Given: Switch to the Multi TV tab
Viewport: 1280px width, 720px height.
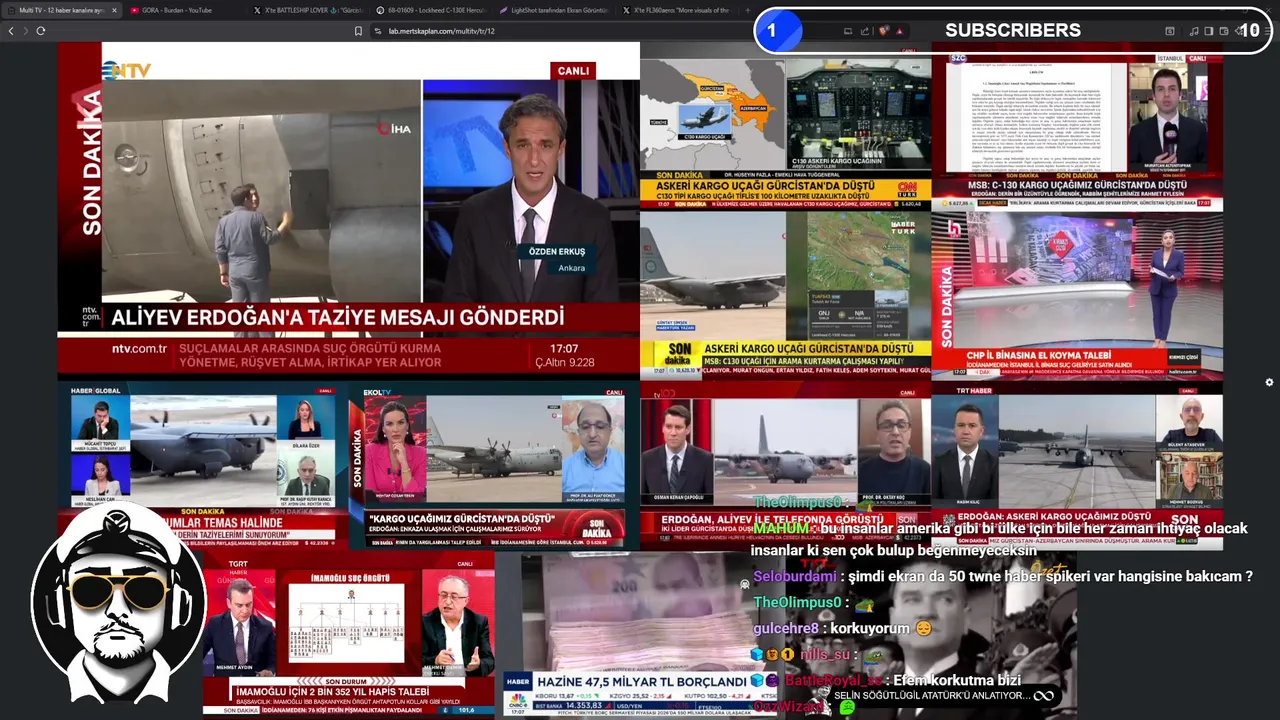Looking at the screenshot, I should (62, 10).
